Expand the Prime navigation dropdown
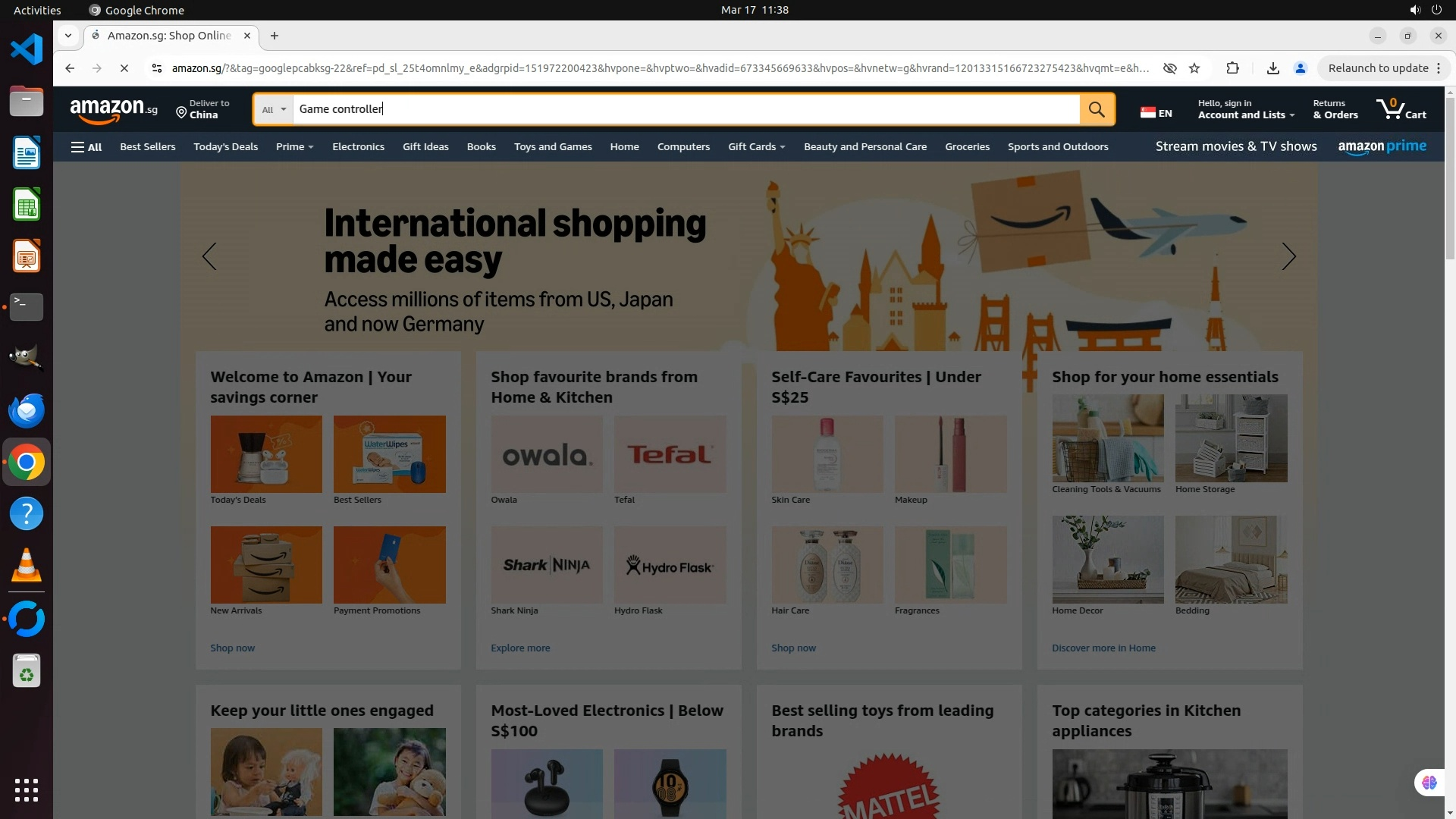This screenshot has height=819, width=1456. (x=294, y=147)
